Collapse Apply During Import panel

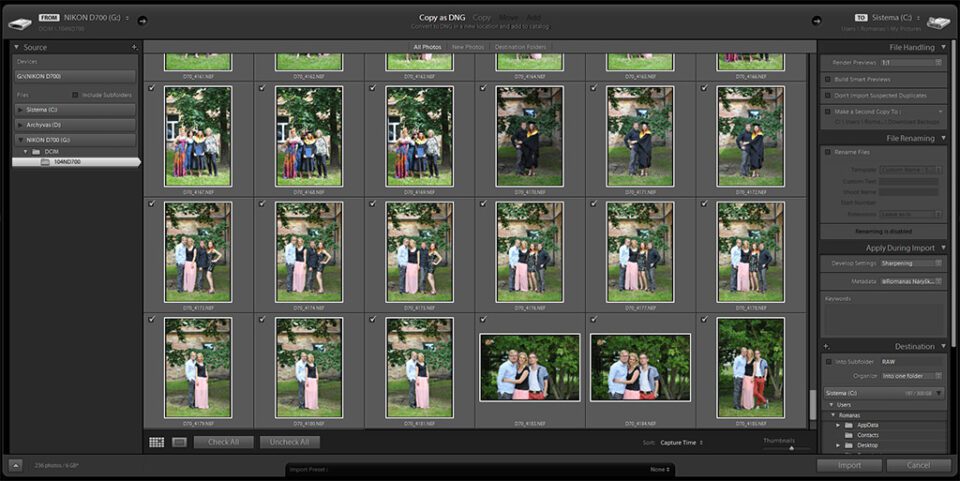943,248
